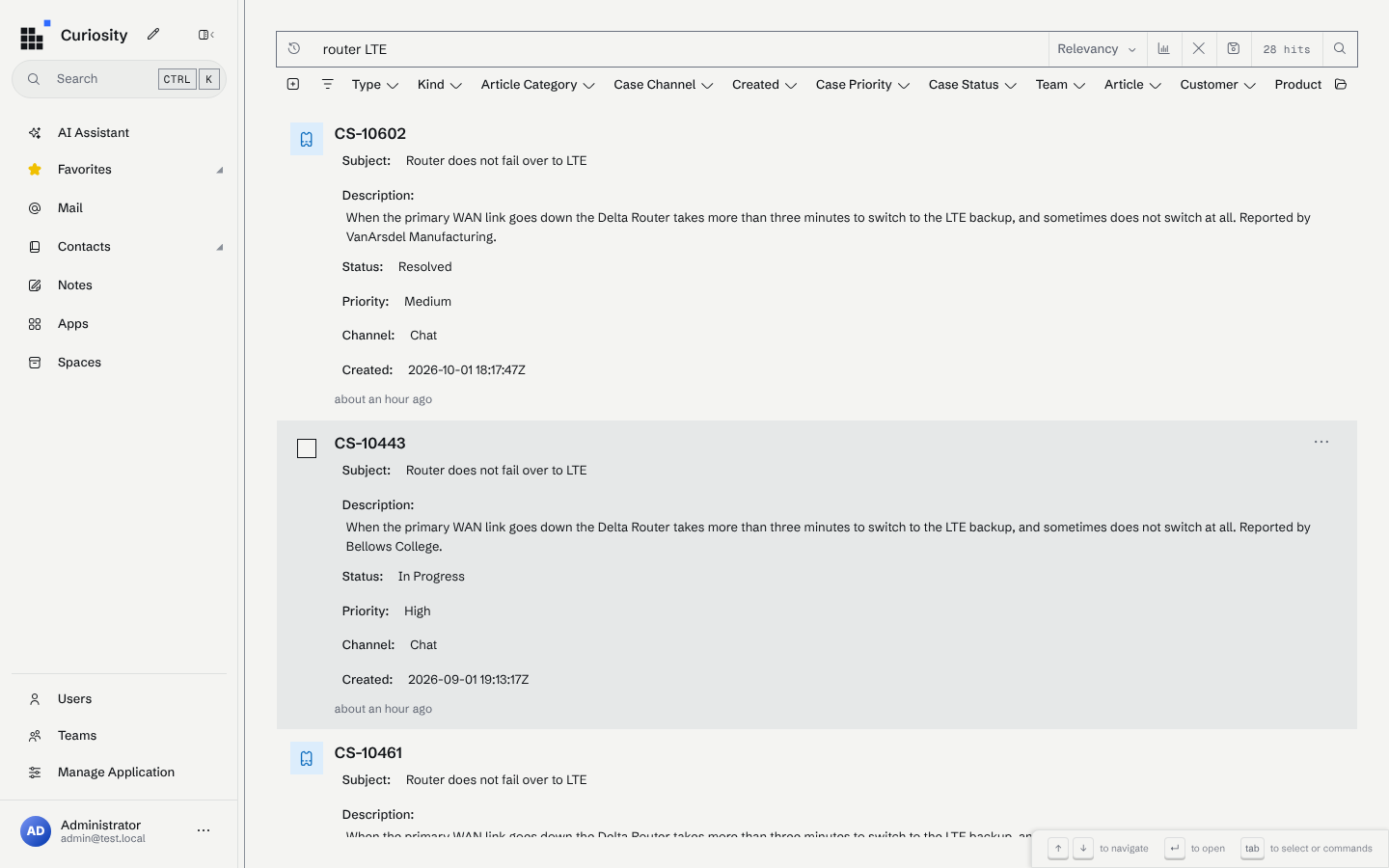
Task: Expand the Favorites section arrow
Action: [220, 170]
